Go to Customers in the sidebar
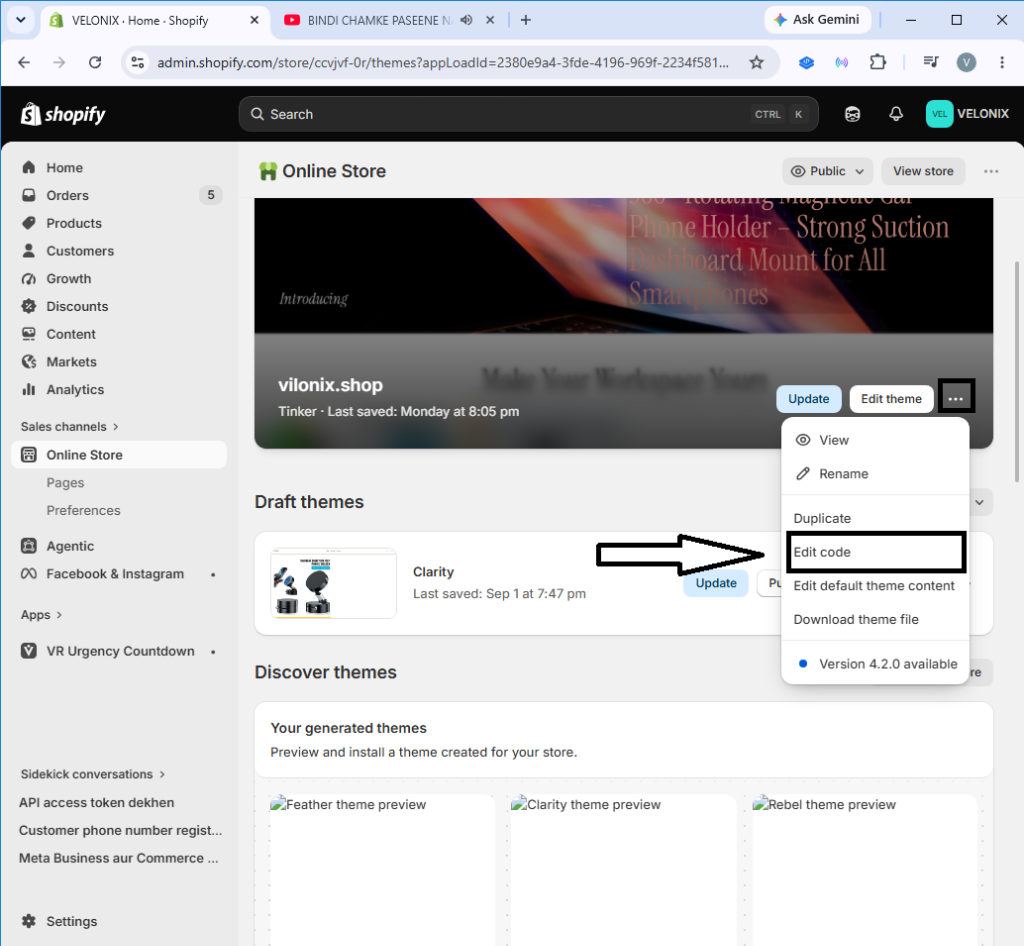The image size is (1024, 946). pyautogui.click(x=80, y=251)
